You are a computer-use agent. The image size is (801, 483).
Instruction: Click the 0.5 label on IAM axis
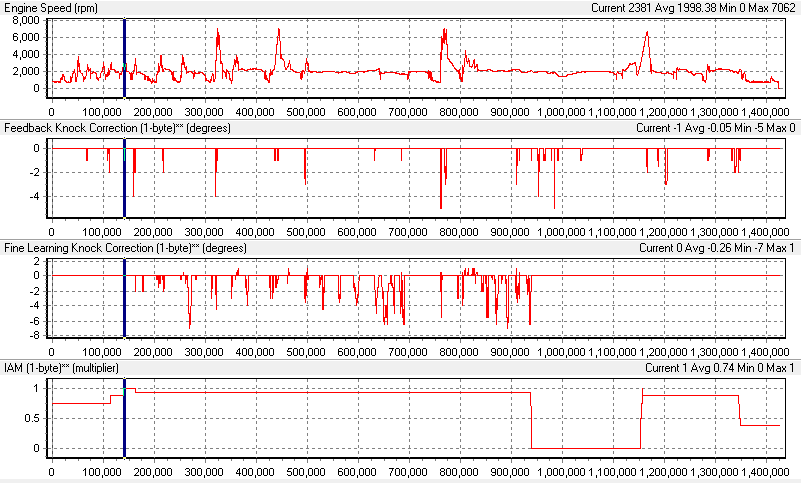pyautogui.click(x=31, y=418)
